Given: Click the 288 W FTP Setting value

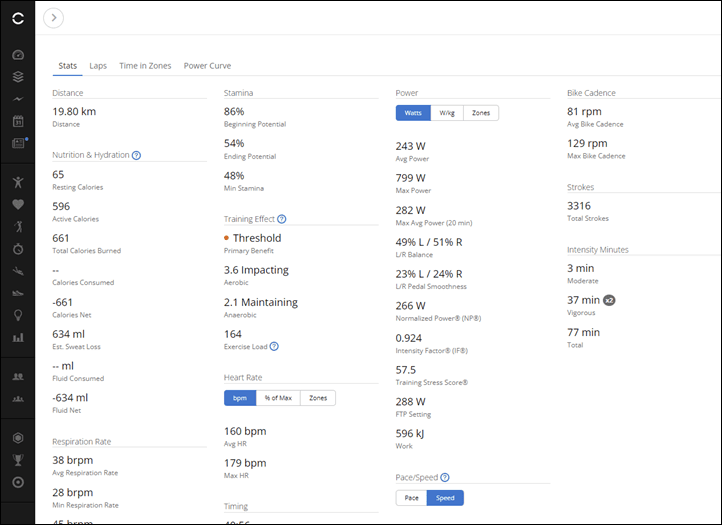Looking at the screenshot, I should [x=411, y=402].
